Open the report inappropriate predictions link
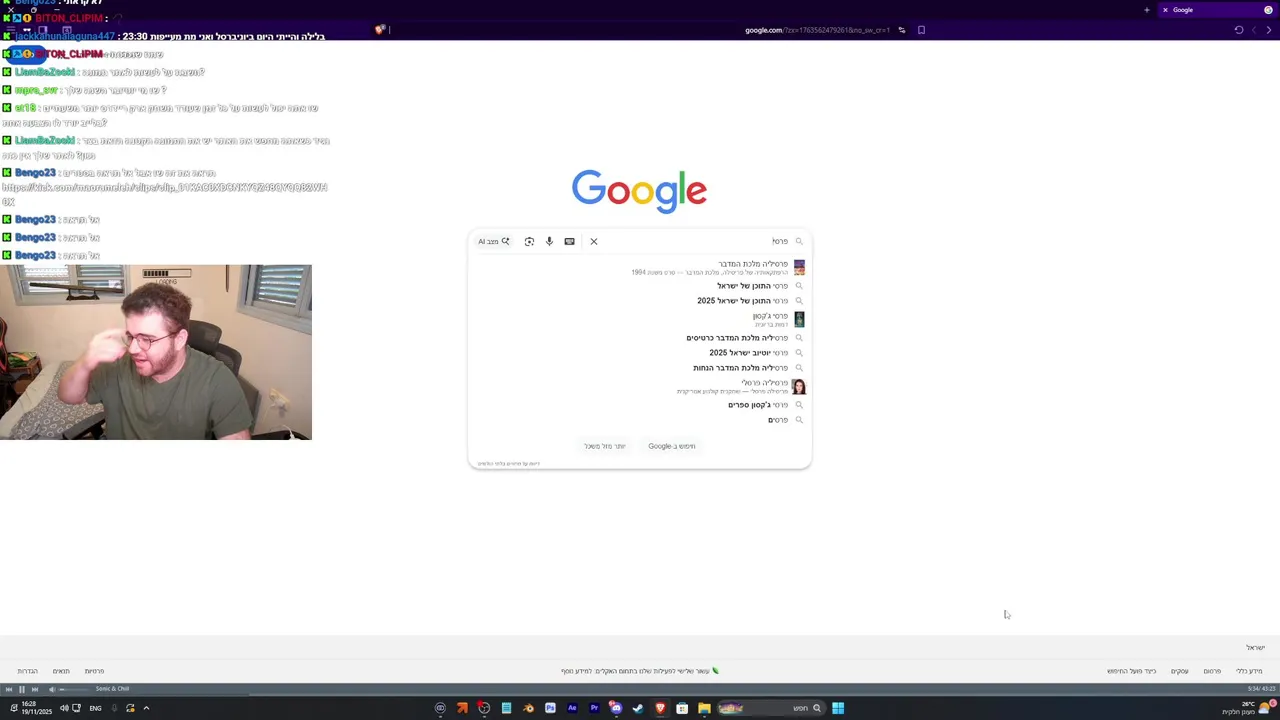This screenshot has height=720, width=1280. point(509,464)
